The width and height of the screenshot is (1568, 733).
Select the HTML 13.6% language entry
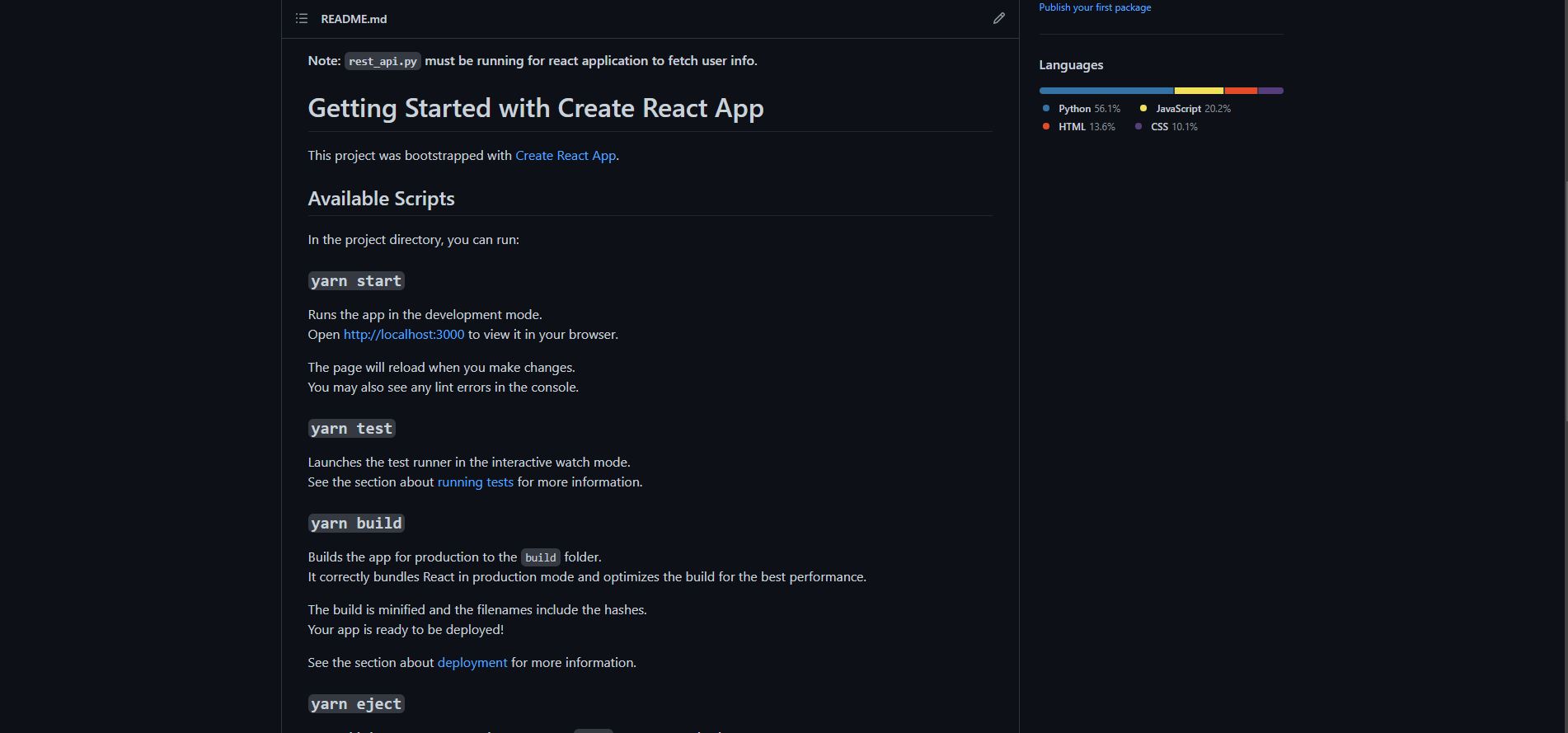pyautogui.click(x=1079, y=126)
